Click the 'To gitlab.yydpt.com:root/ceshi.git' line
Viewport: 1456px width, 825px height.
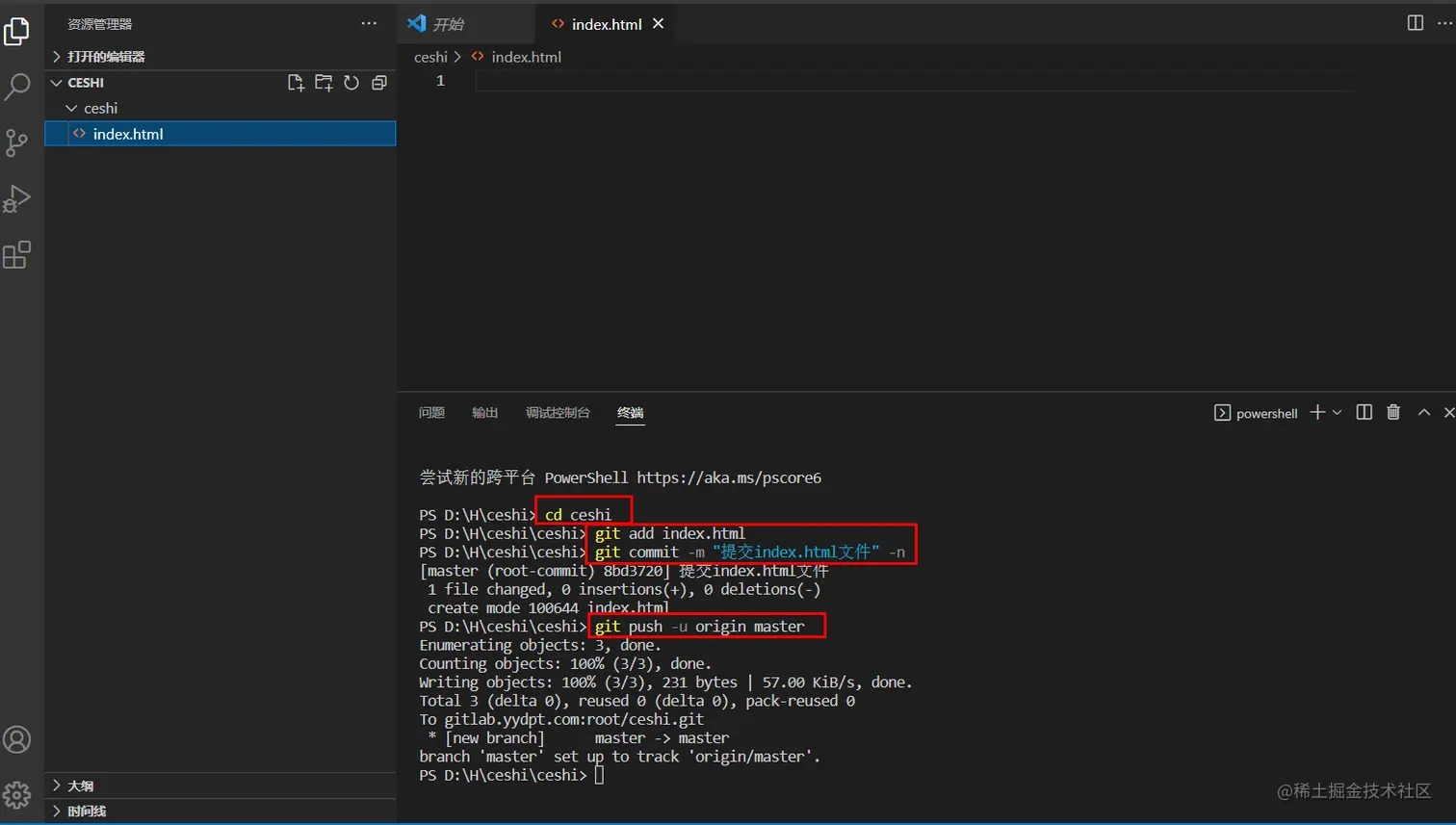pos(561,719)
